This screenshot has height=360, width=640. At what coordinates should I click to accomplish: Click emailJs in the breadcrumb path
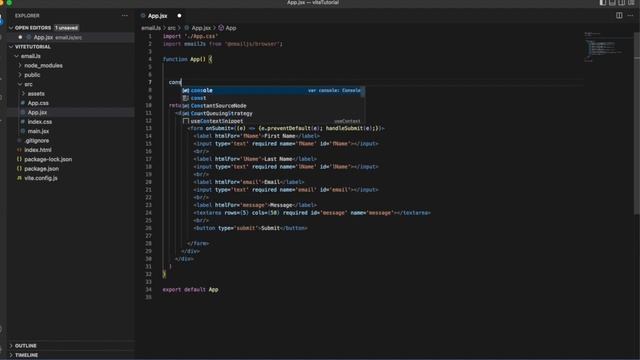pos(151,28)
